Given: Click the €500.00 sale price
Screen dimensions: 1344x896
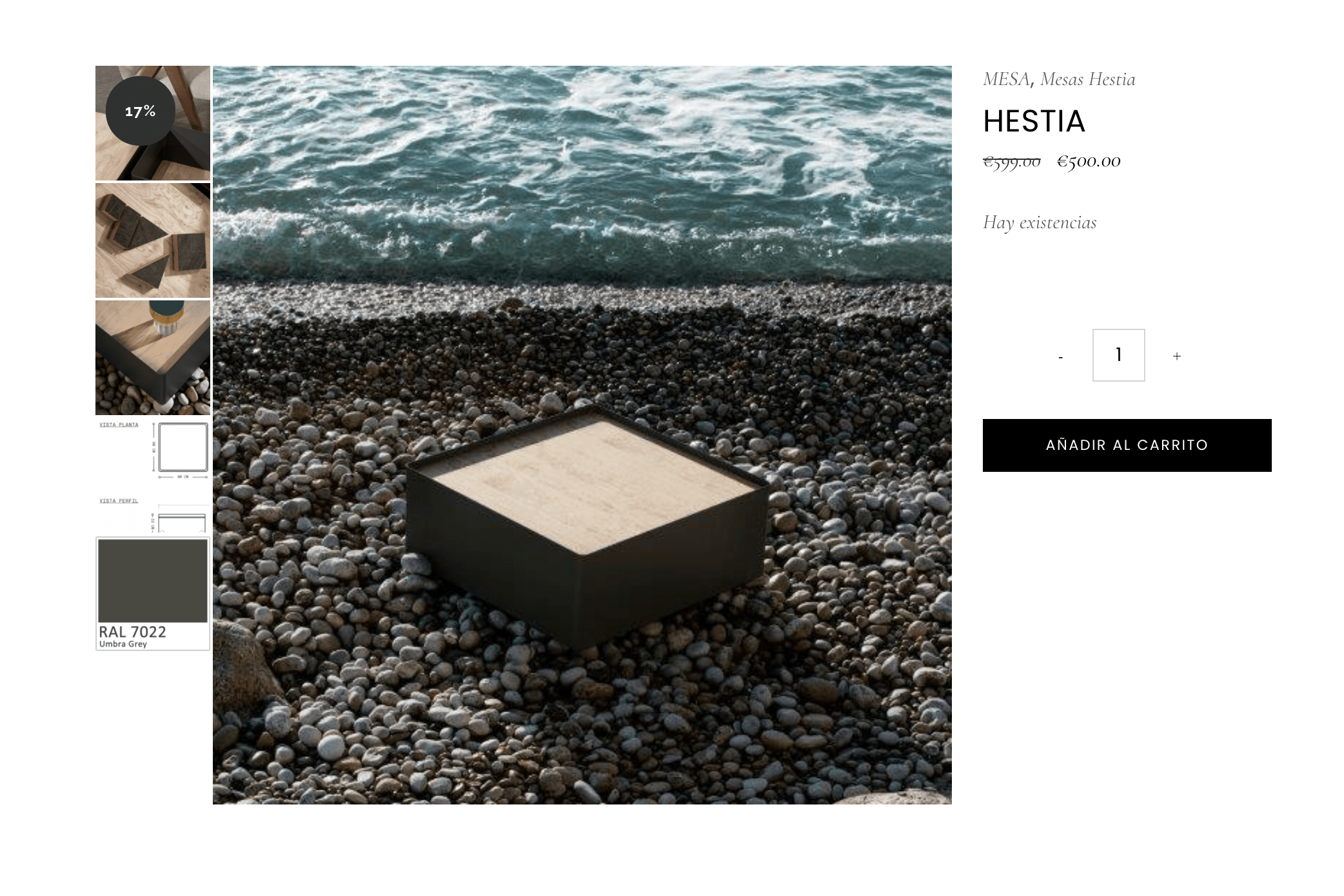Looking at the screenshot, I should (1089, 161).
